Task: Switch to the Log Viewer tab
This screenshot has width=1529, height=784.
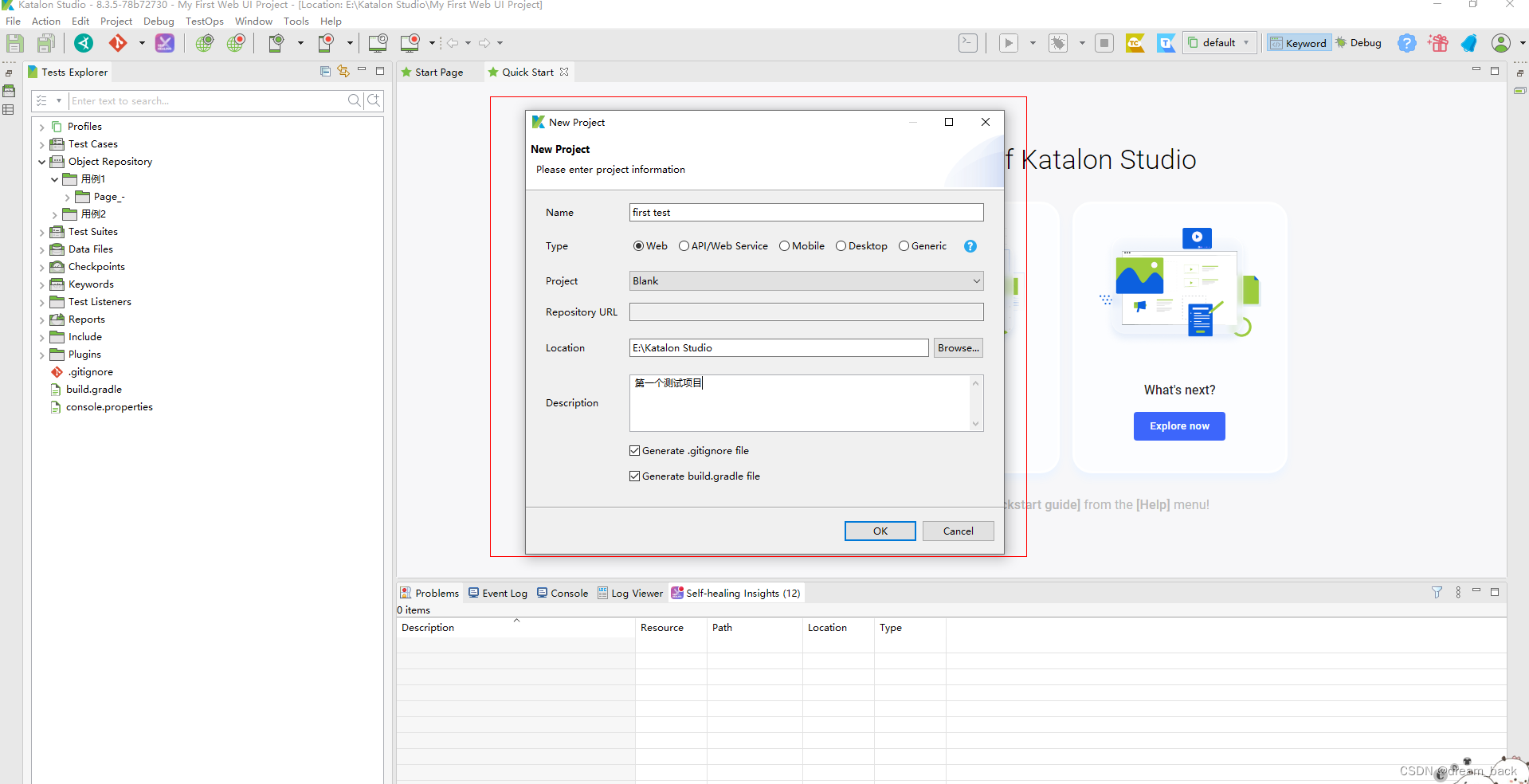Action: point(630,594)
